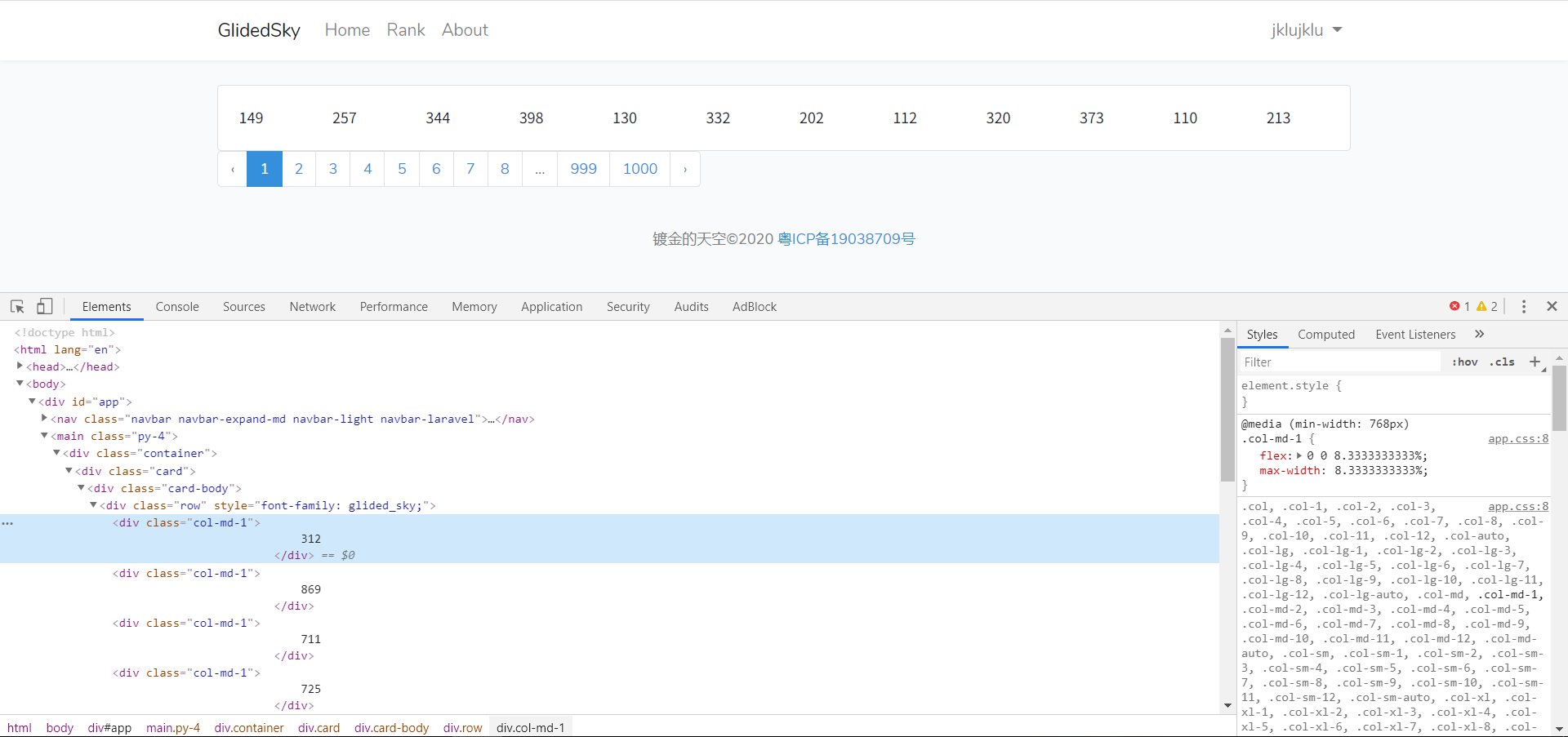Click the next page arrow

point(685,169)
